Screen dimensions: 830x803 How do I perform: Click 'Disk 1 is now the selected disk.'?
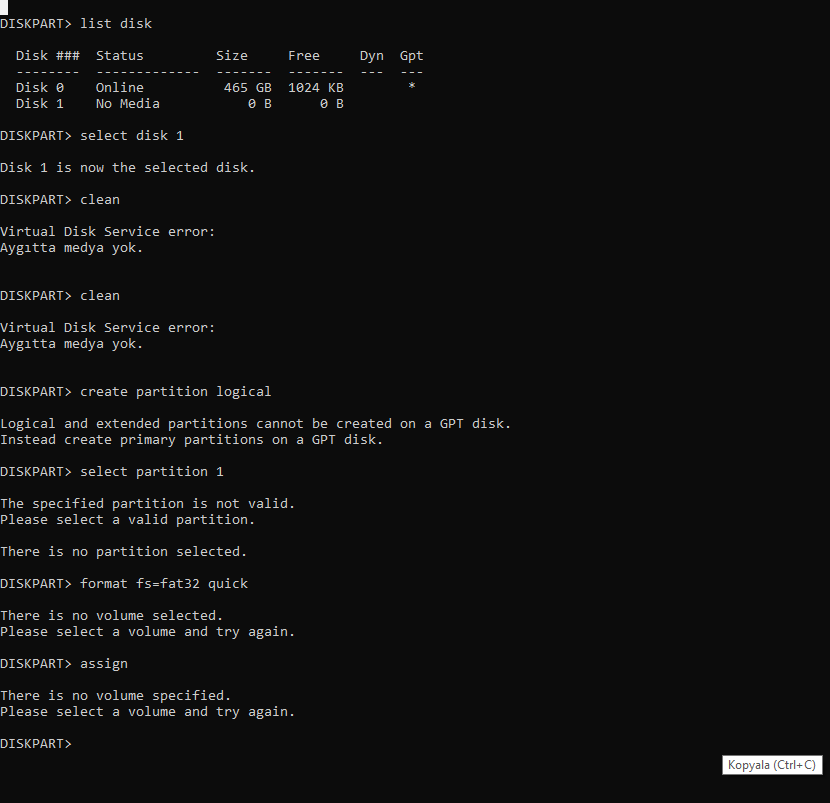pyautogui.click(x=128, y=168)
